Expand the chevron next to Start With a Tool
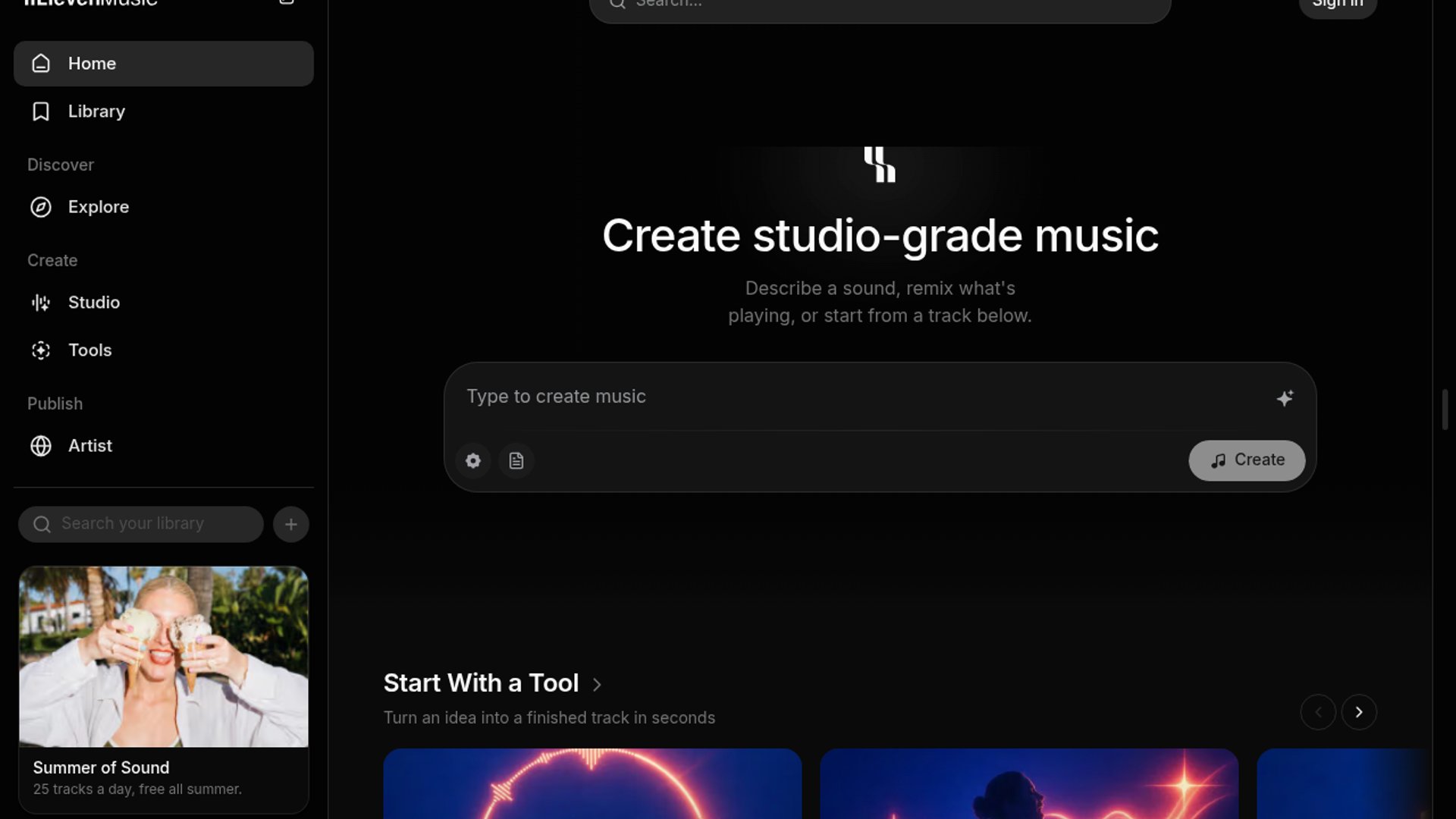Image resolution: width=1456 pixels, height=819 pixels. 597,685
